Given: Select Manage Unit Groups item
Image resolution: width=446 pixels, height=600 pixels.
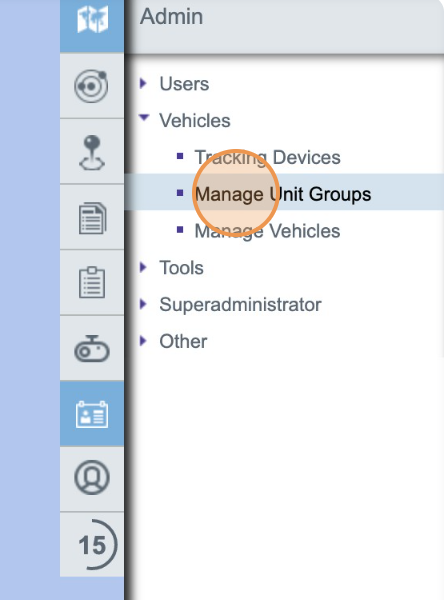Looking at the screenshot, I should [x=284, y=192].
